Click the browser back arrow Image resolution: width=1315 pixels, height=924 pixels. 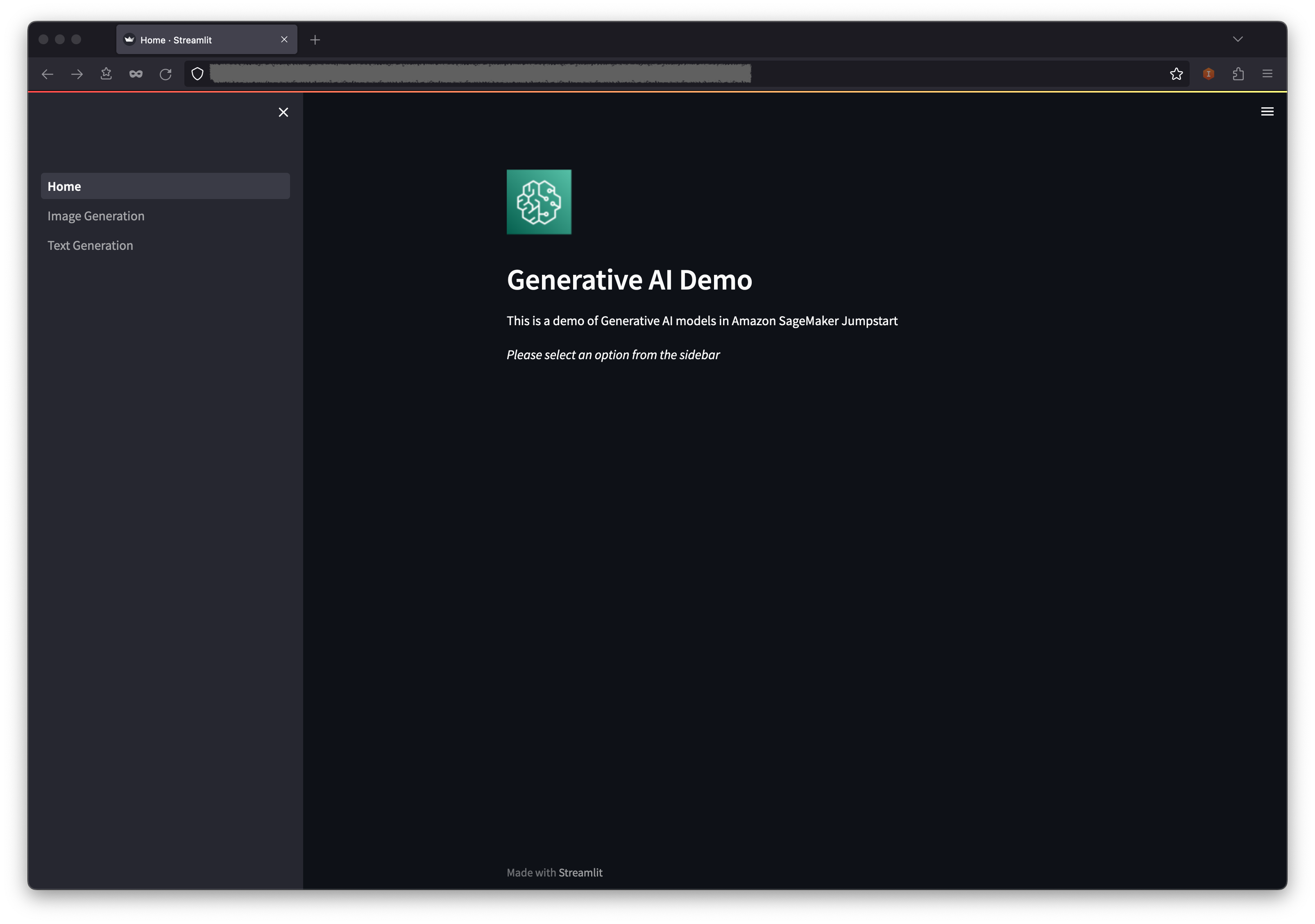(x=48, y=74)
